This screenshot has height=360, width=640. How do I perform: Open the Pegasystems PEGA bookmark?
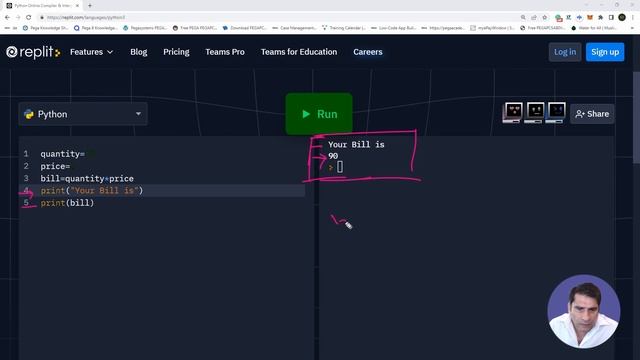click(145, 28)
